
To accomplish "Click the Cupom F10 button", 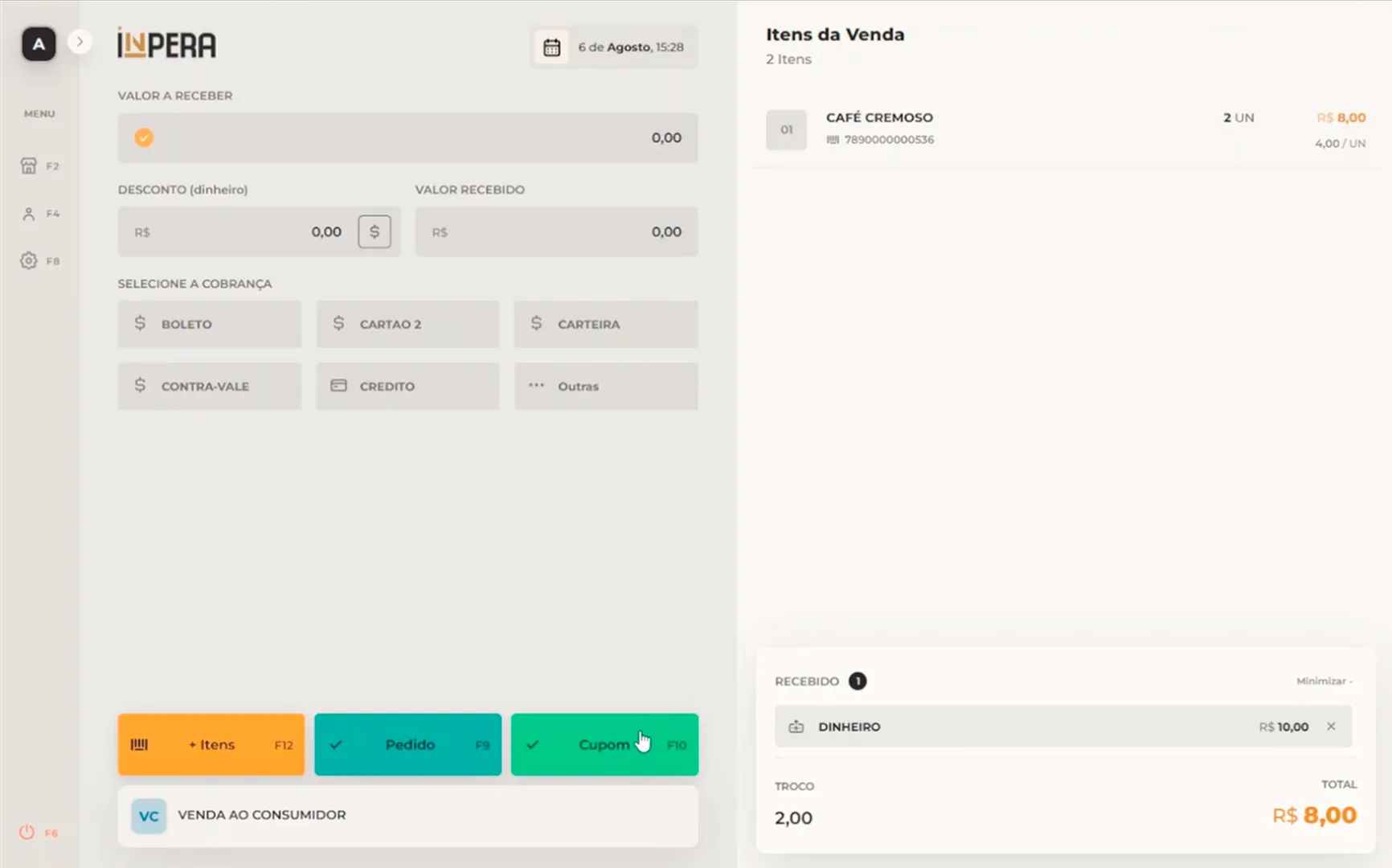I will (x=604, y=745).
